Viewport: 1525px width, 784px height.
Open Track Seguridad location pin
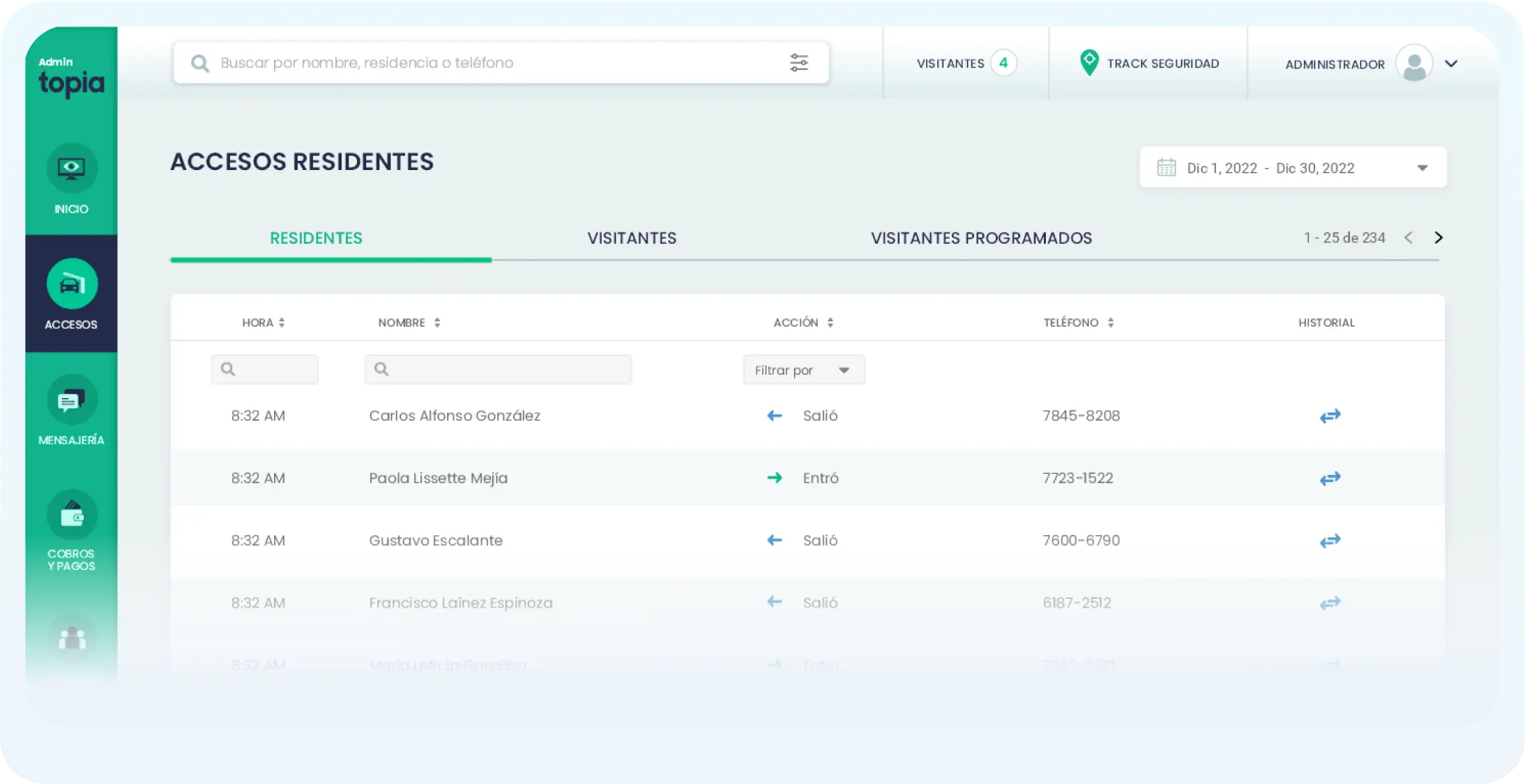[1088, 63]
